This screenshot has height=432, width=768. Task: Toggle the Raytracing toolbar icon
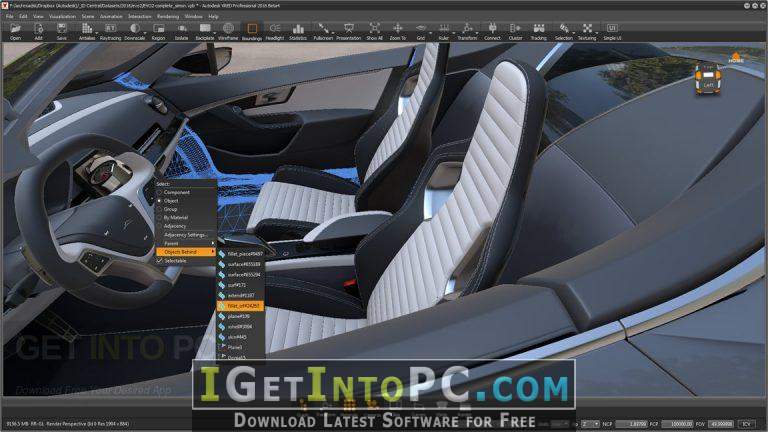pyautogui.click(x=110, y=31)
